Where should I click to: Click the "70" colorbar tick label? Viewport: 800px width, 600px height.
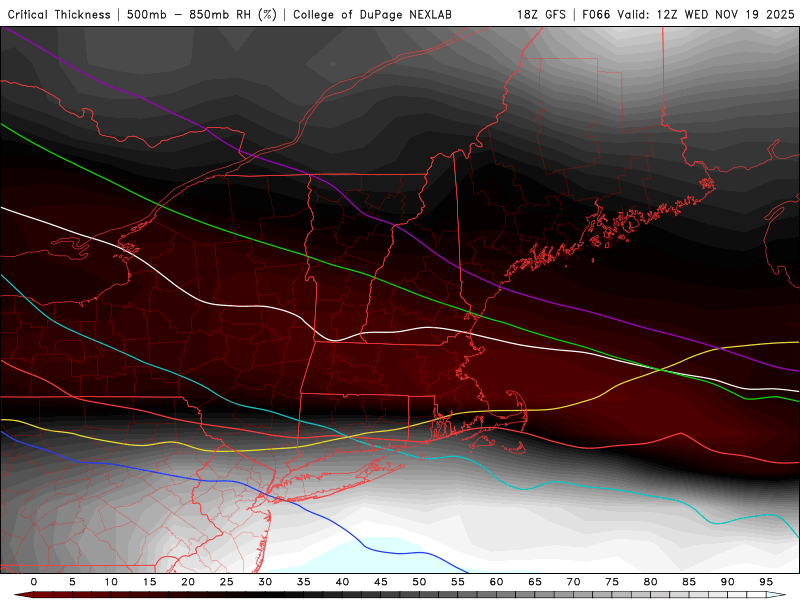coord(573,582)
